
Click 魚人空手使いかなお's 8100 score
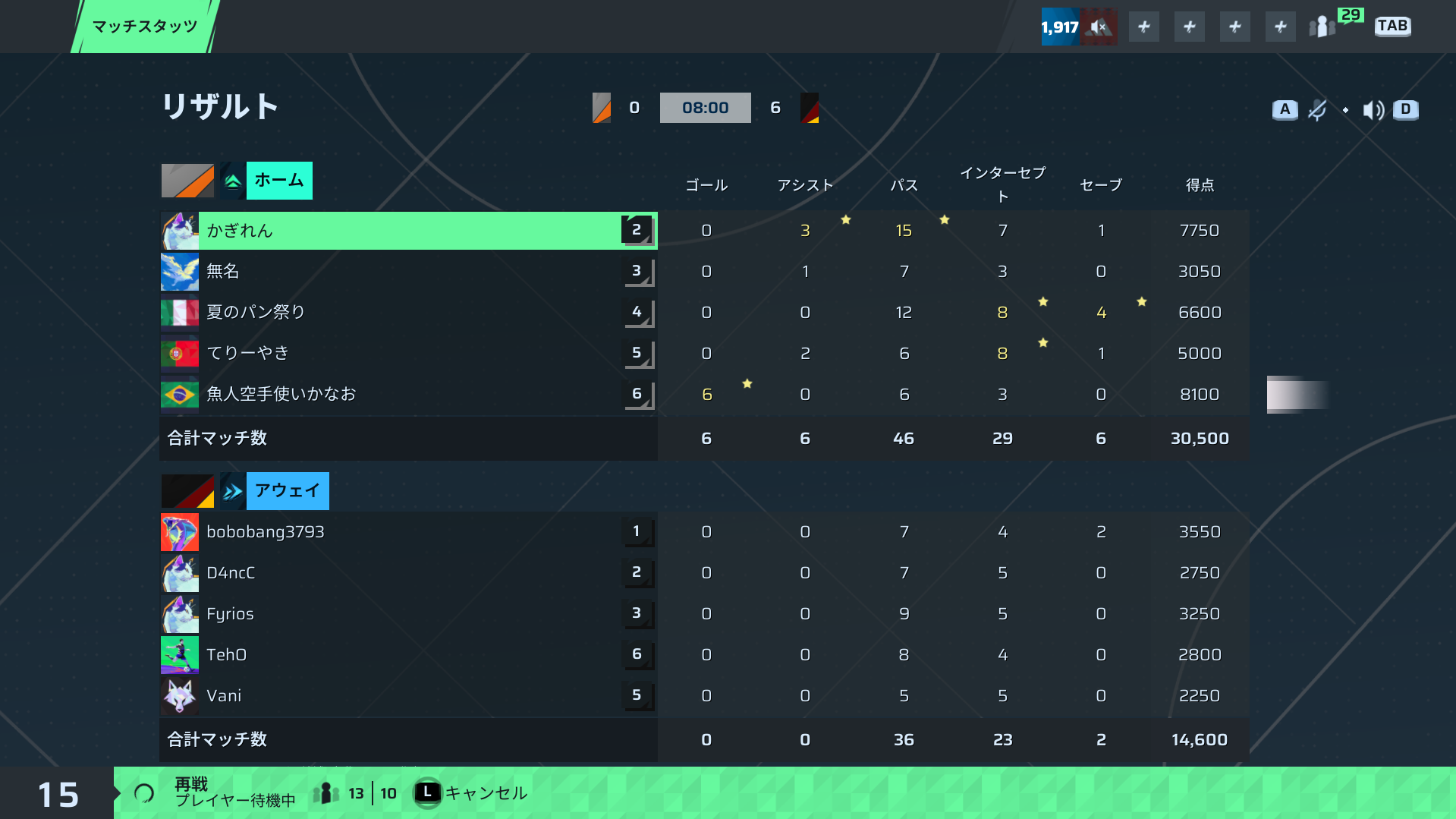pos(1200,395)
